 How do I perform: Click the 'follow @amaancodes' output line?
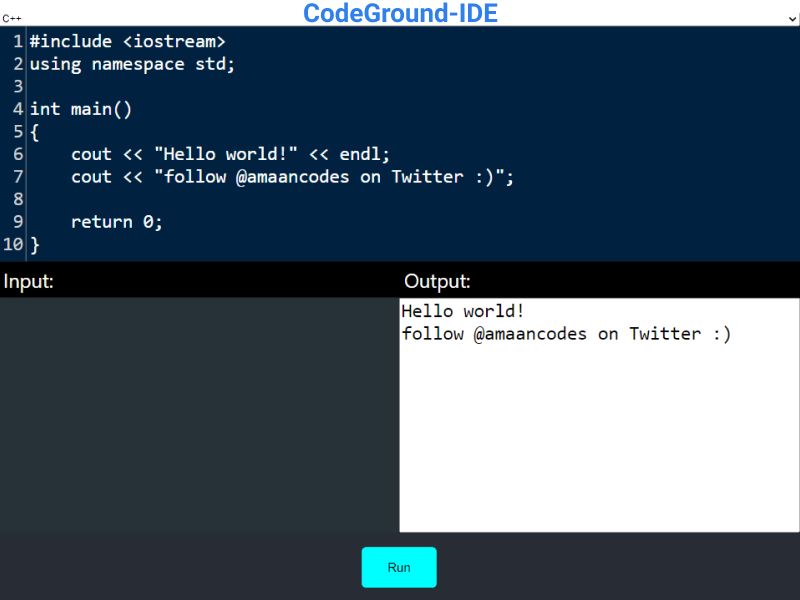coord(566,334)
